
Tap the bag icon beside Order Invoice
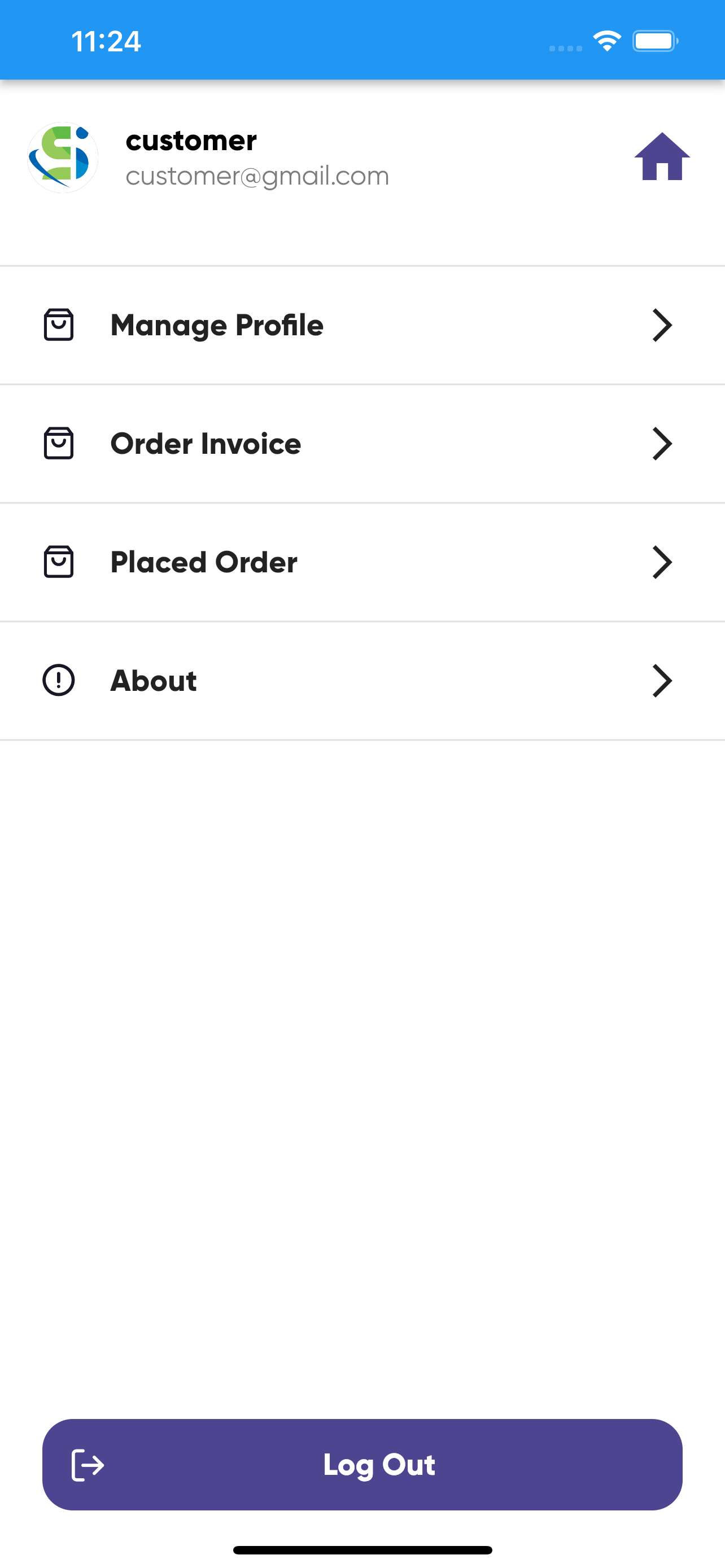click(x=58, y=443)
